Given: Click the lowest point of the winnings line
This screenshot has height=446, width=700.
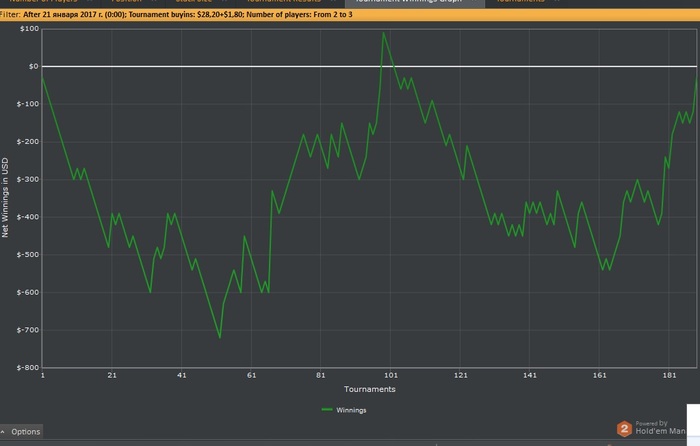Looking at the screenshot, I should pos(220,338).
